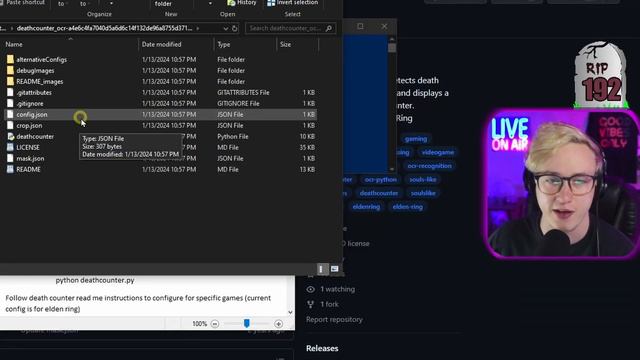Select the .gitattributes file icon
Image resolution: width=640 pixels, height=360 pixels.
[10, 93]
